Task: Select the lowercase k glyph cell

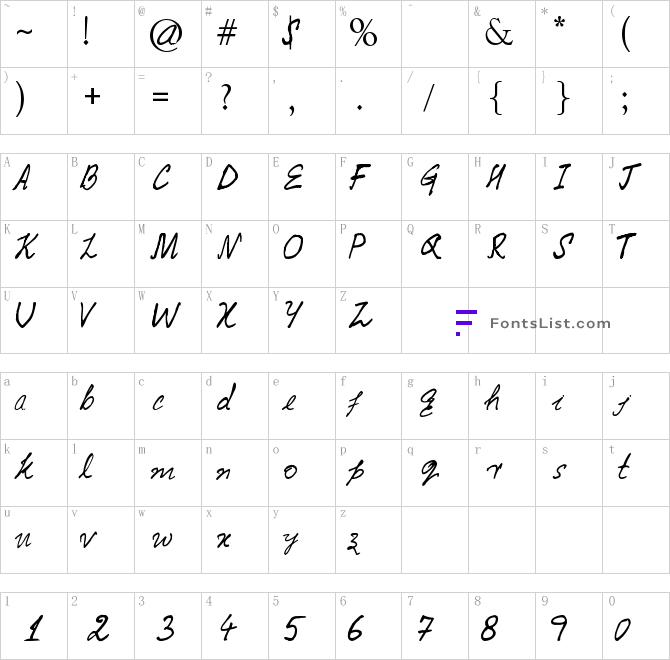Action: click(x=34, y=473)
